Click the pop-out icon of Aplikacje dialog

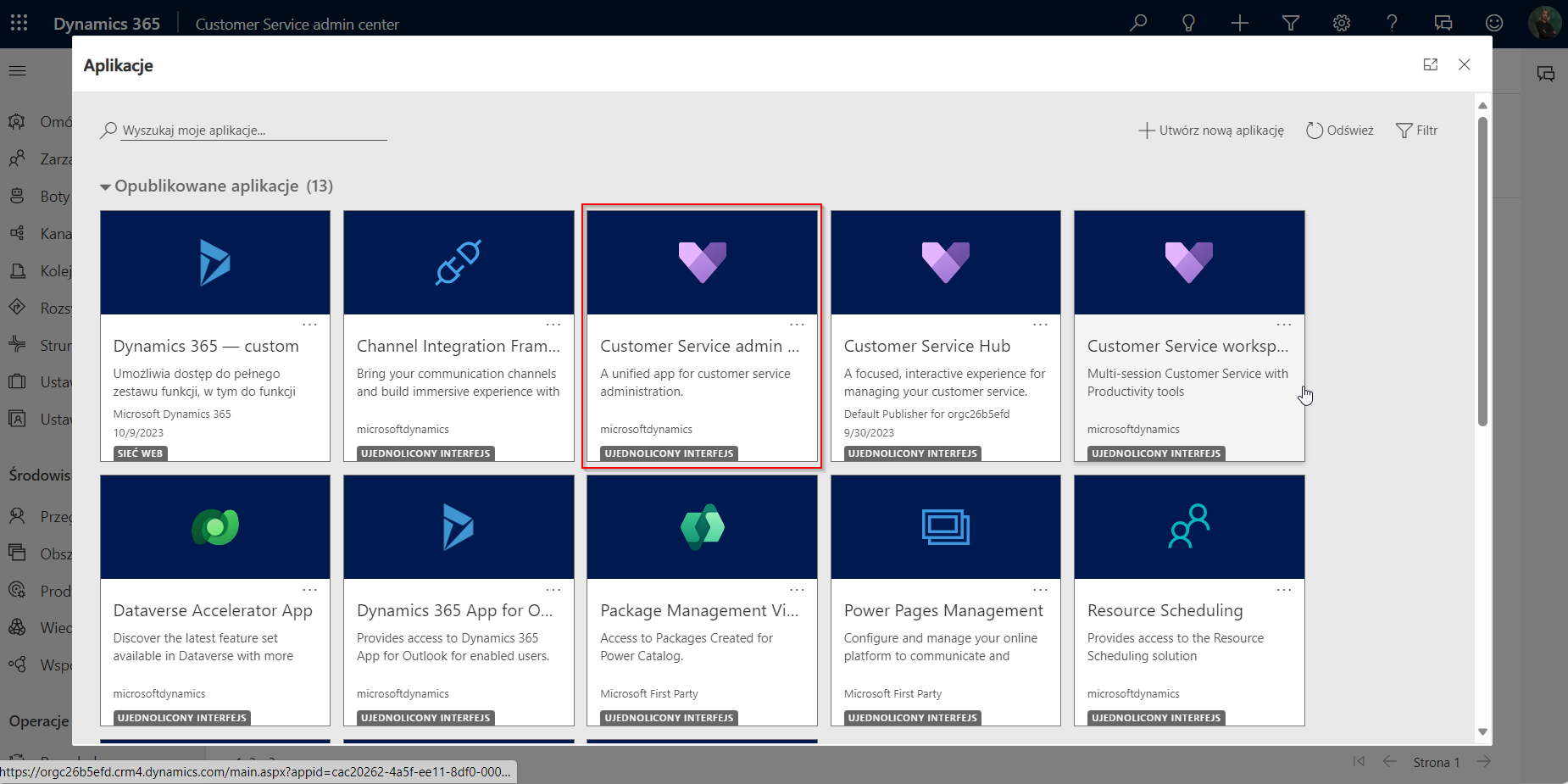(x=1431, y=64)
